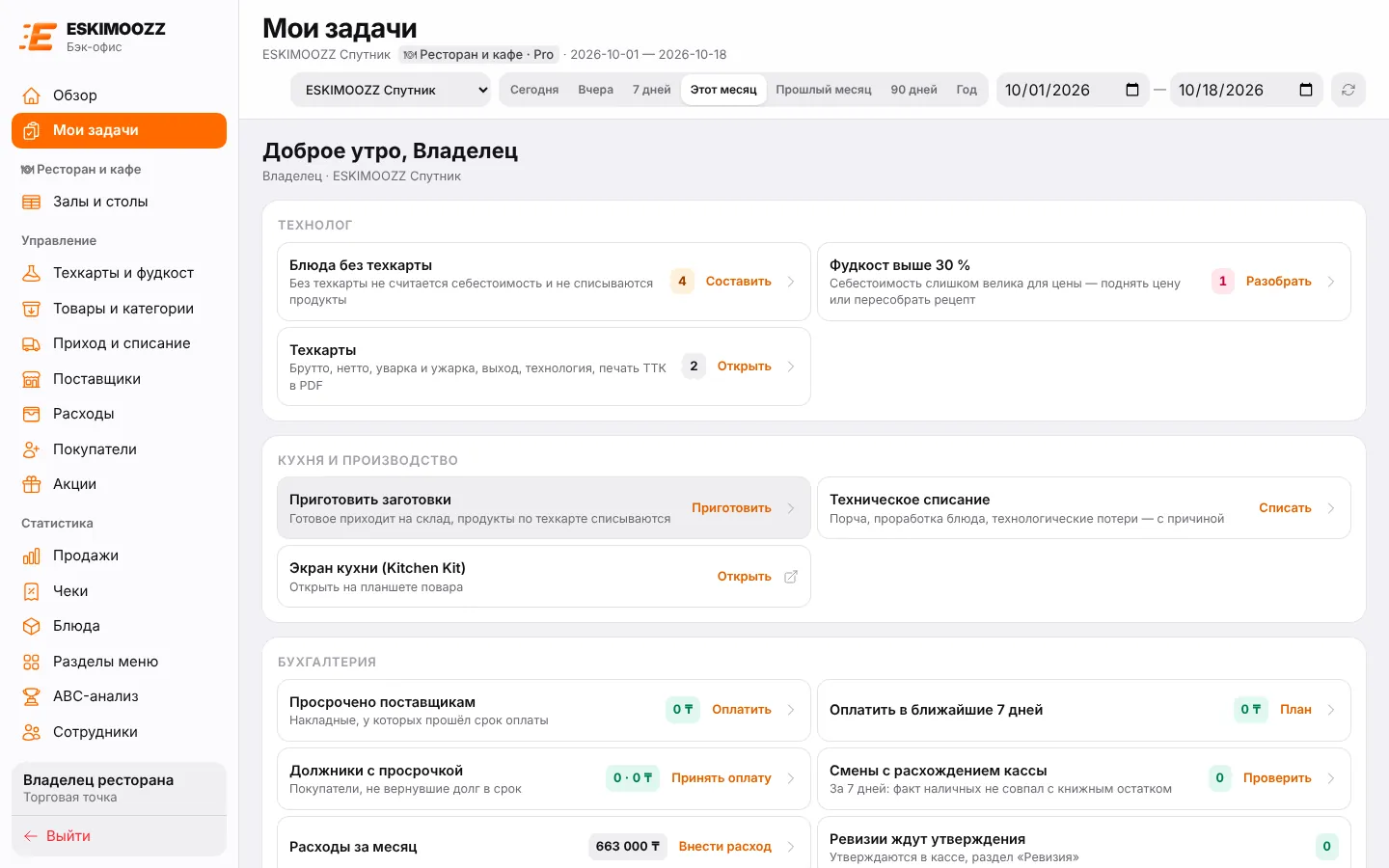Click the Покупатели person icon
1389x868 pixels.
32,449
